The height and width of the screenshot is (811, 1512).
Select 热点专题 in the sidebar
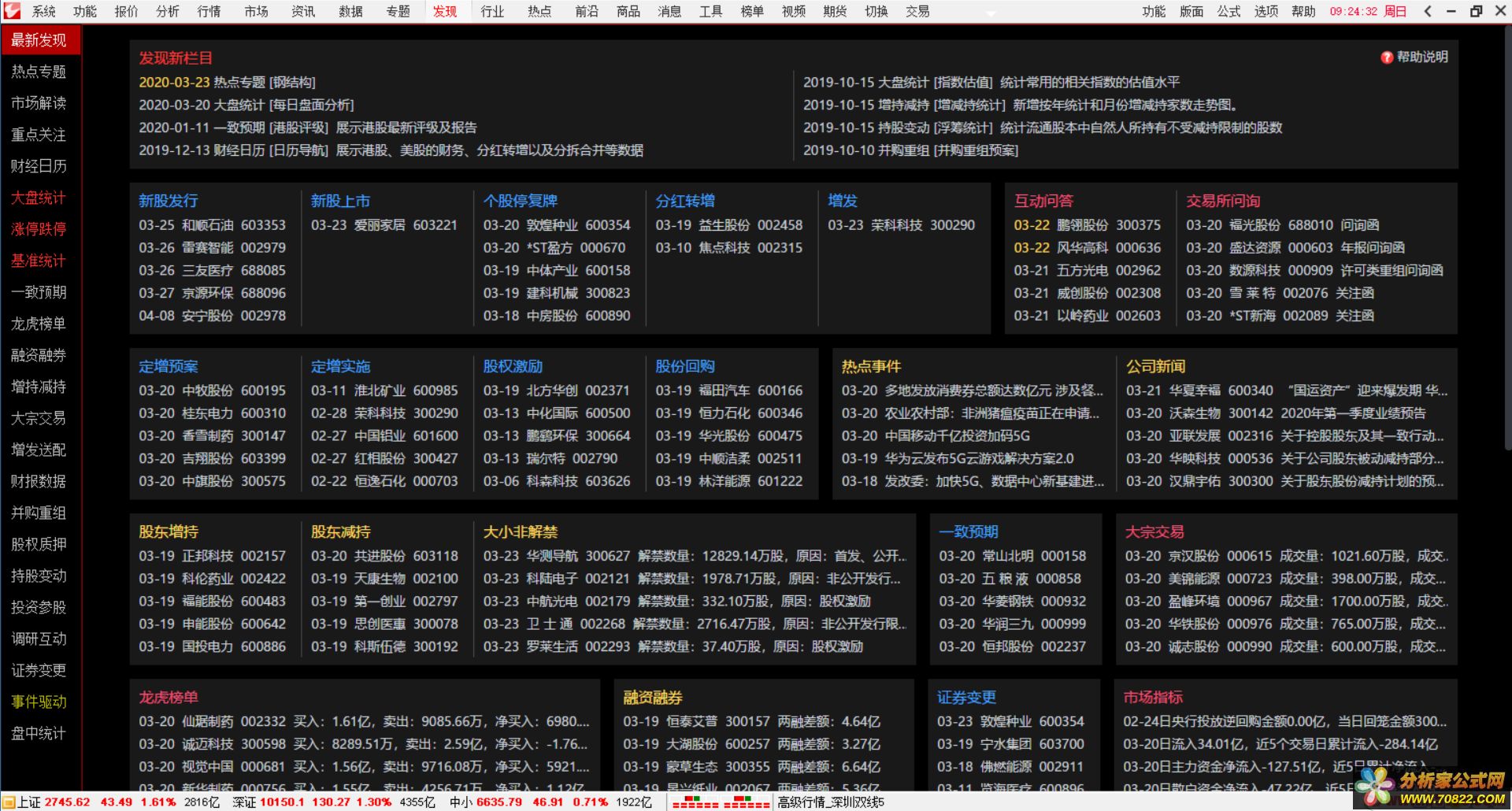[39, 72]
